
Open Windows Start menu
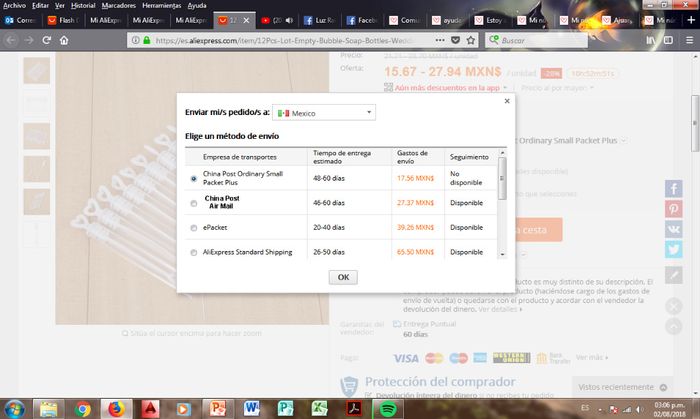tap(14, 409)
